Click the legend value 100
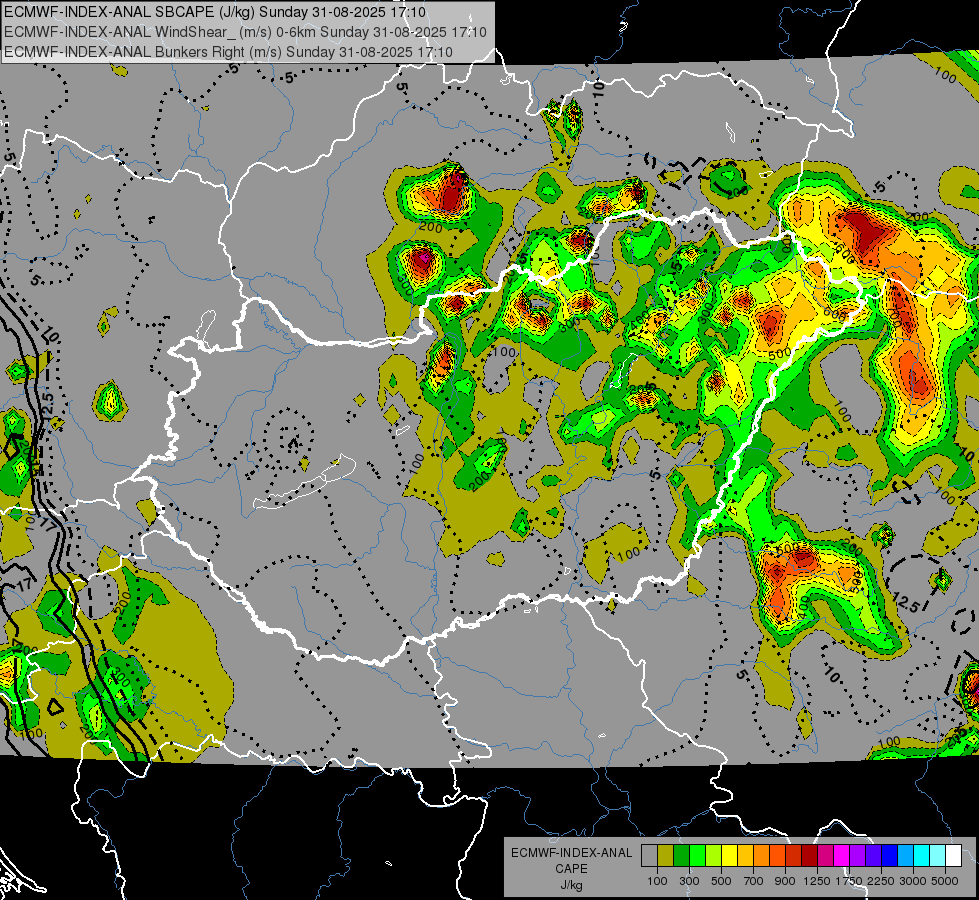 click(657, 881)
